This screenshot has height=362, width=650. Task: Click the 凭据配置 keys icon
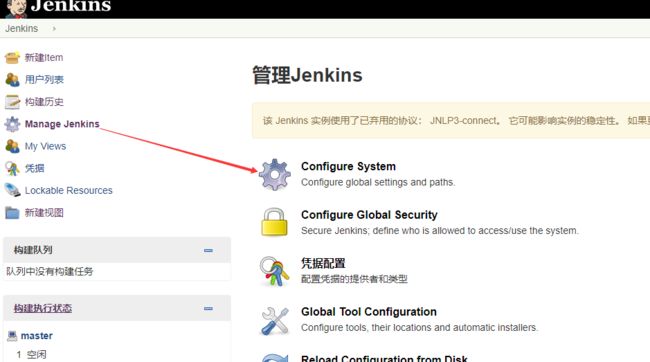[x=274, y=271]
